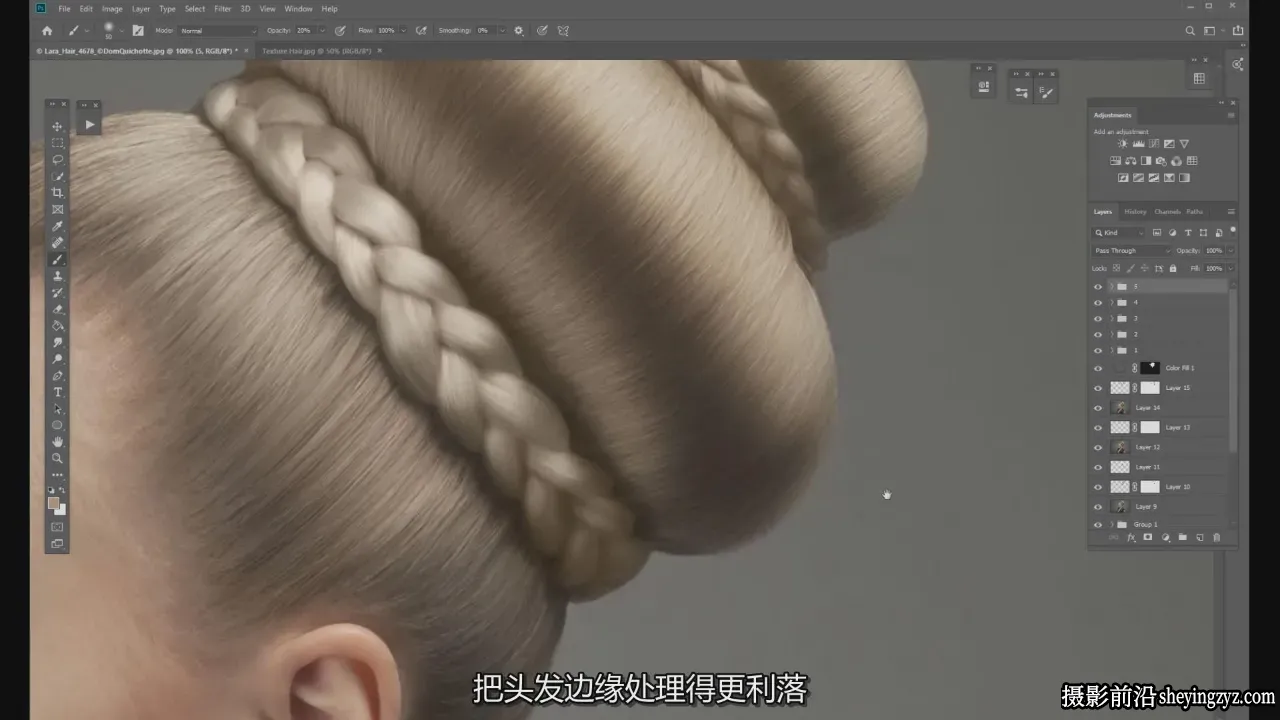Select the Eyedropper tool

tap(57, 226)
